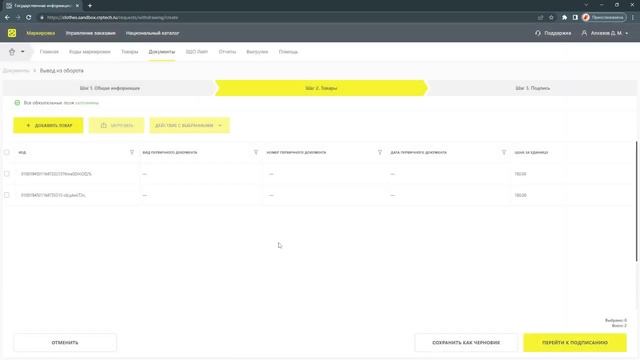Expand the product group selector with shirt icon
Image resolution: width=640 pixels, height=360 pixels.
[16, 52]
